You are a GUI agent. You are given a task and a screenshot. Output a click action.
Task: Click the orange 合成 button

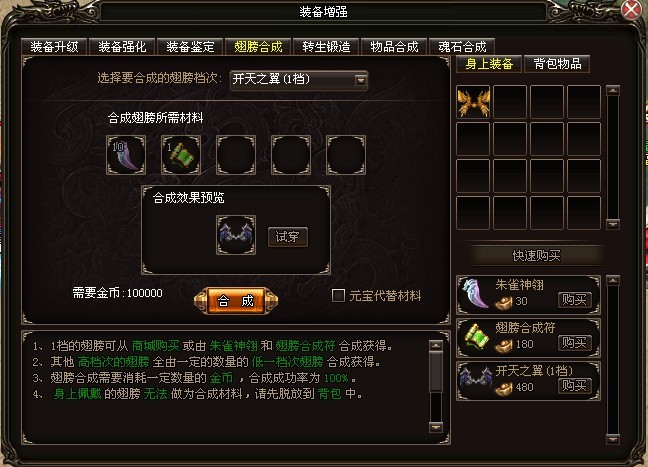[x=236, y=300]
